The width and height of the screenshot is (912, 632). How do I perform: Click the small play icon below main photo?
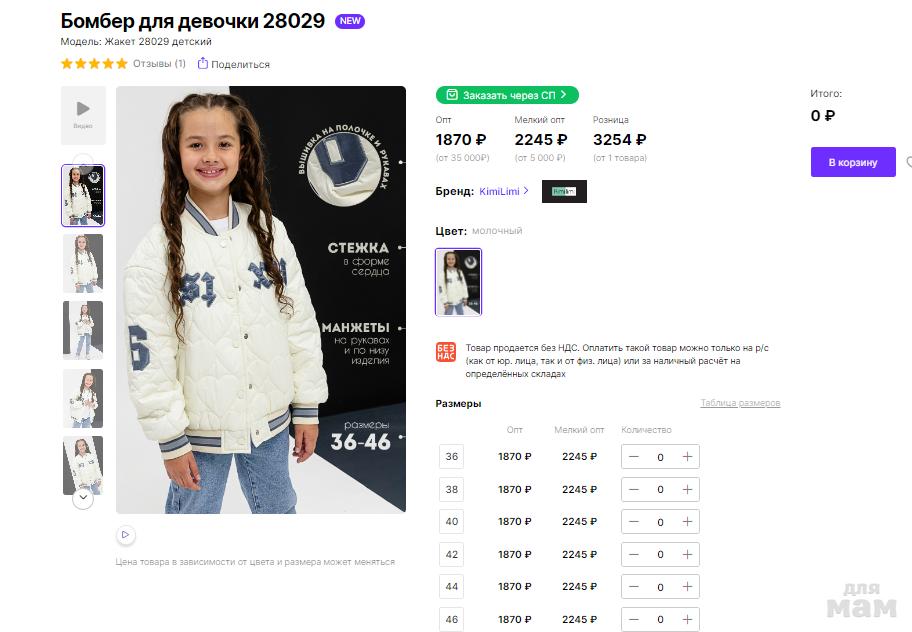coord(126,535)
